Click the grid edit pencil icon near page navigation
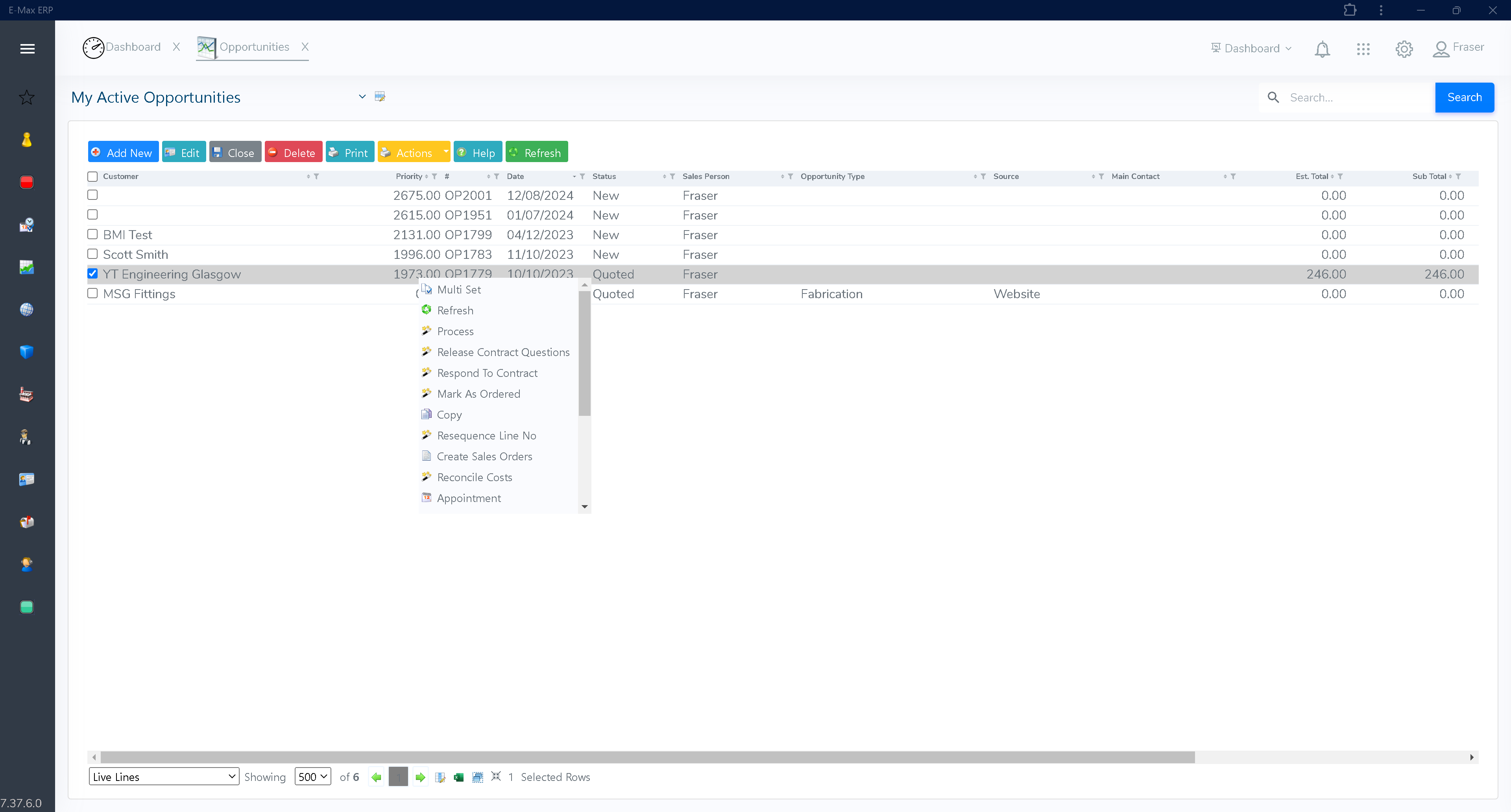The width and height of the screenshot is (1511, 812). [440, 777]
